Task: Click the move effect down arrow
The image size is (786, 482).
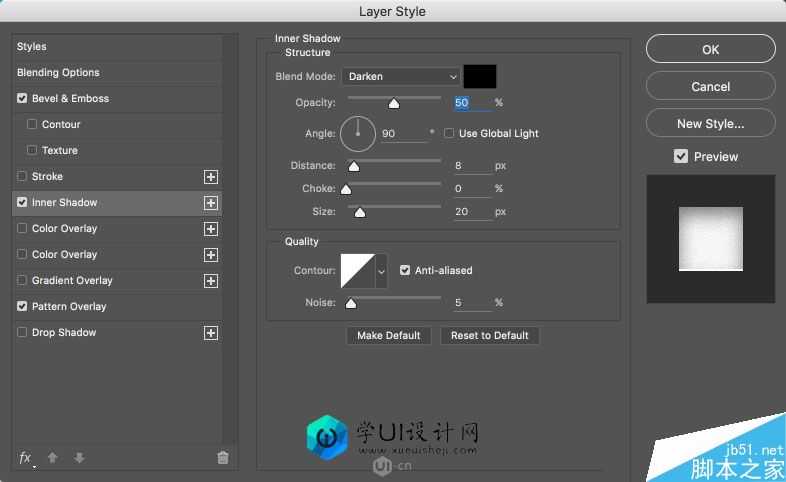Action: 79,458
